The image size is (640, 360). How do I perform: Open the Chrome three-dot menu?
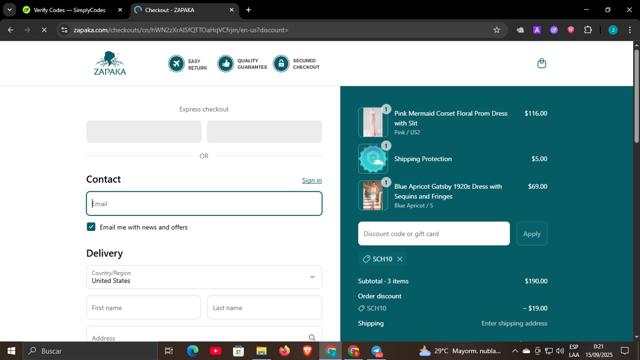630,30
